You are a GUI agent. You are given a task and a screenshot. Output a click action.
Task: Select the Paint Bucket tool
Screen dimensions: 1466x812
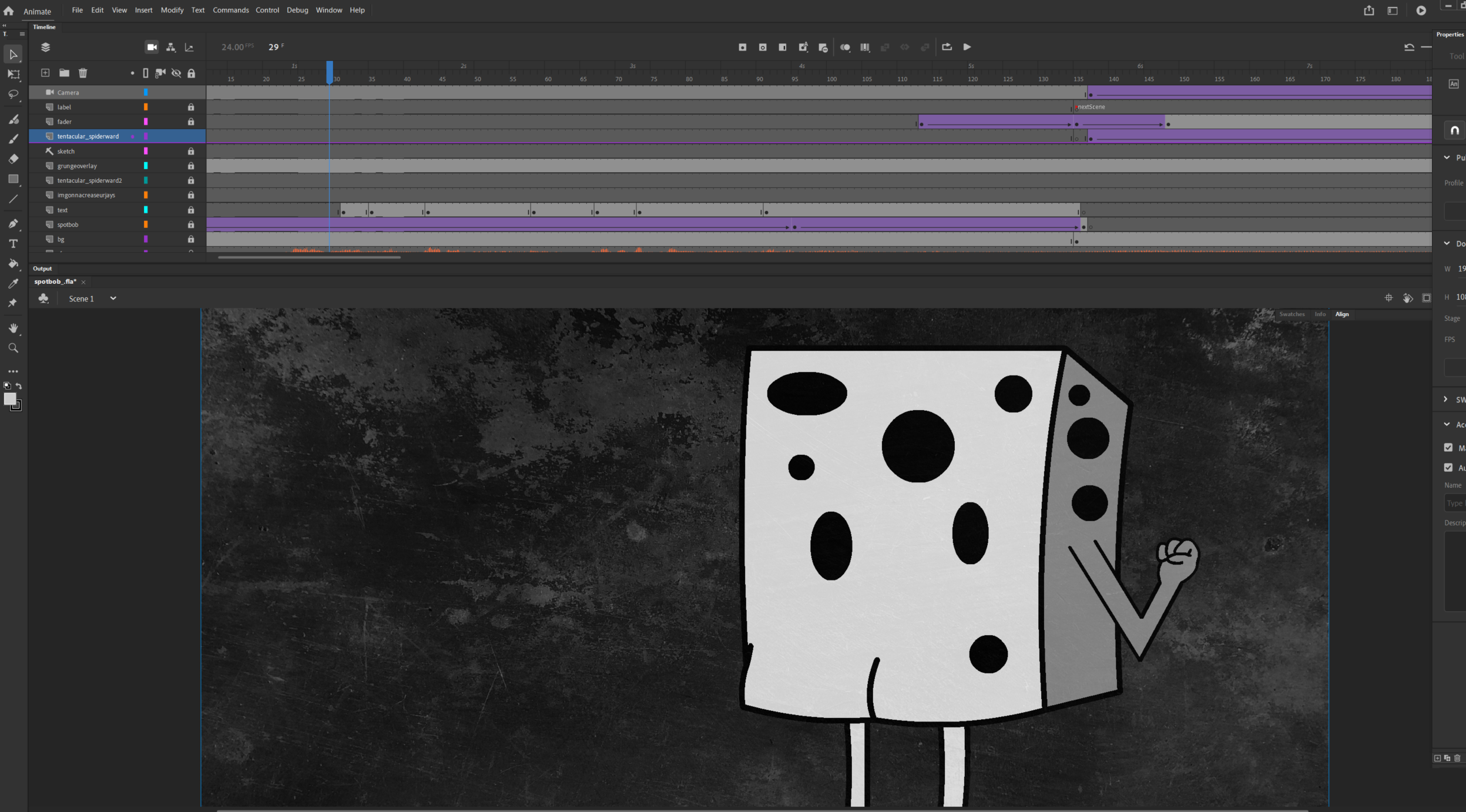tap(13, 264)
